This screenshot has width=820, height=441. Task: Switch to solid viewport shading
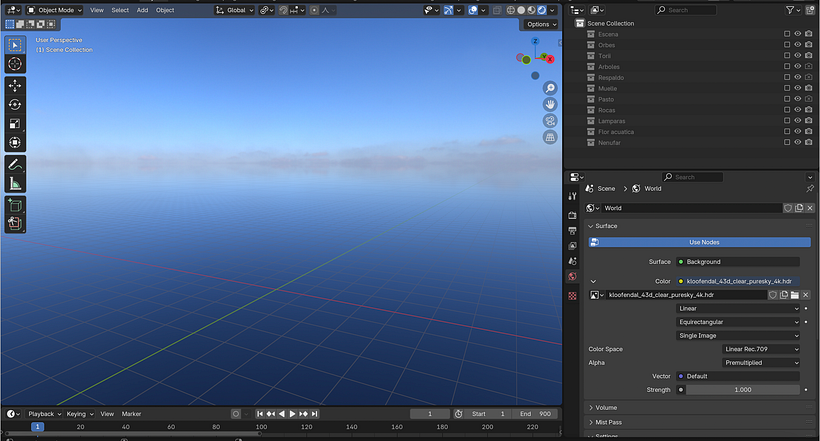click(x=521, y=10)
